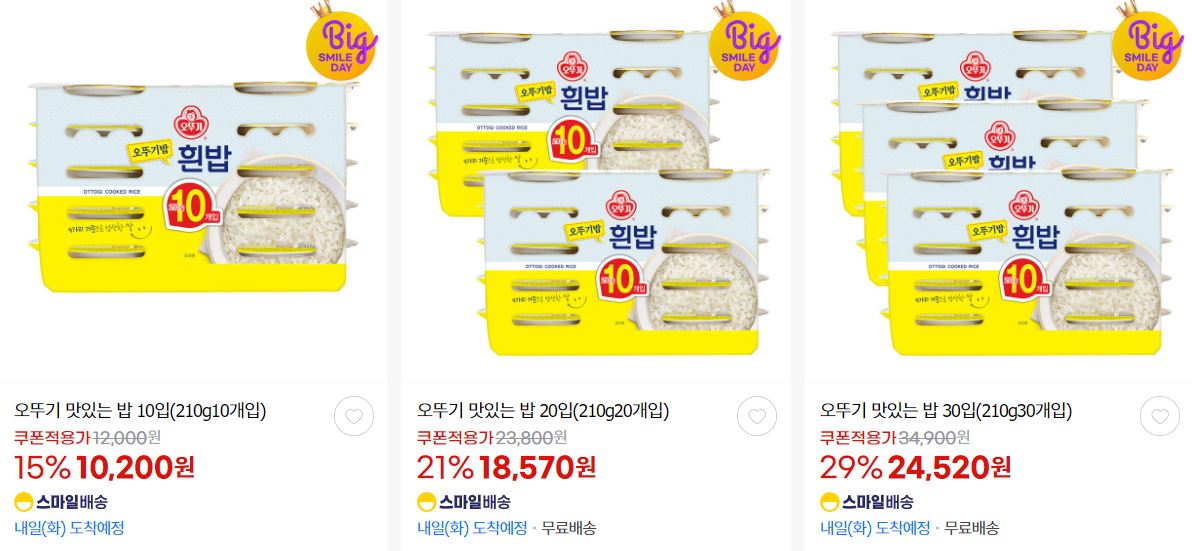The width and height of the screenshot is (1192, 551).
Task: Click the 무료배송 label on the 30입 item
Action: point(972,527)
